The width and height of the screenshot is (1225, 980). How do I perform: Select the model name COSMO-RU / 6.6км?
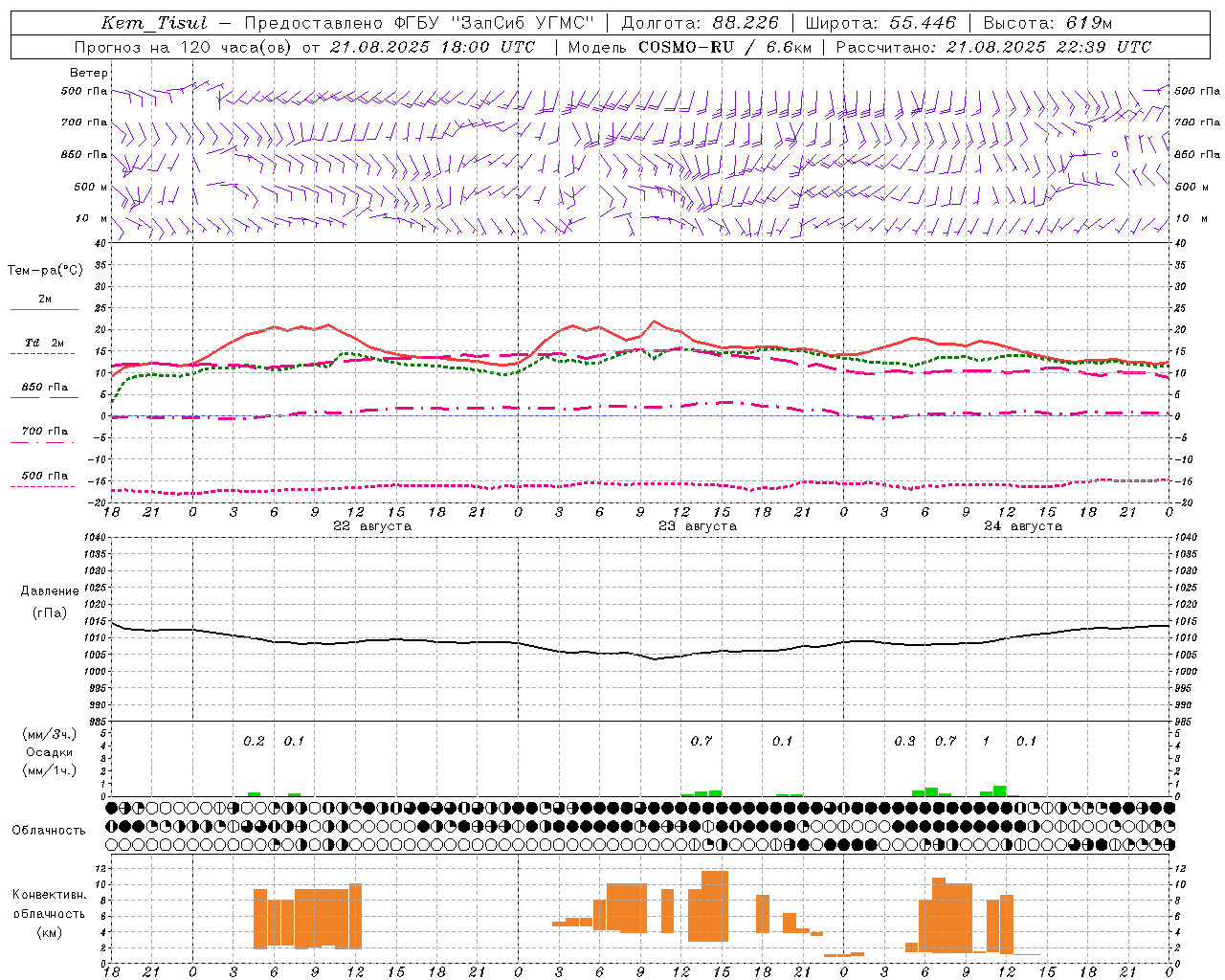(x=724, y=47)
